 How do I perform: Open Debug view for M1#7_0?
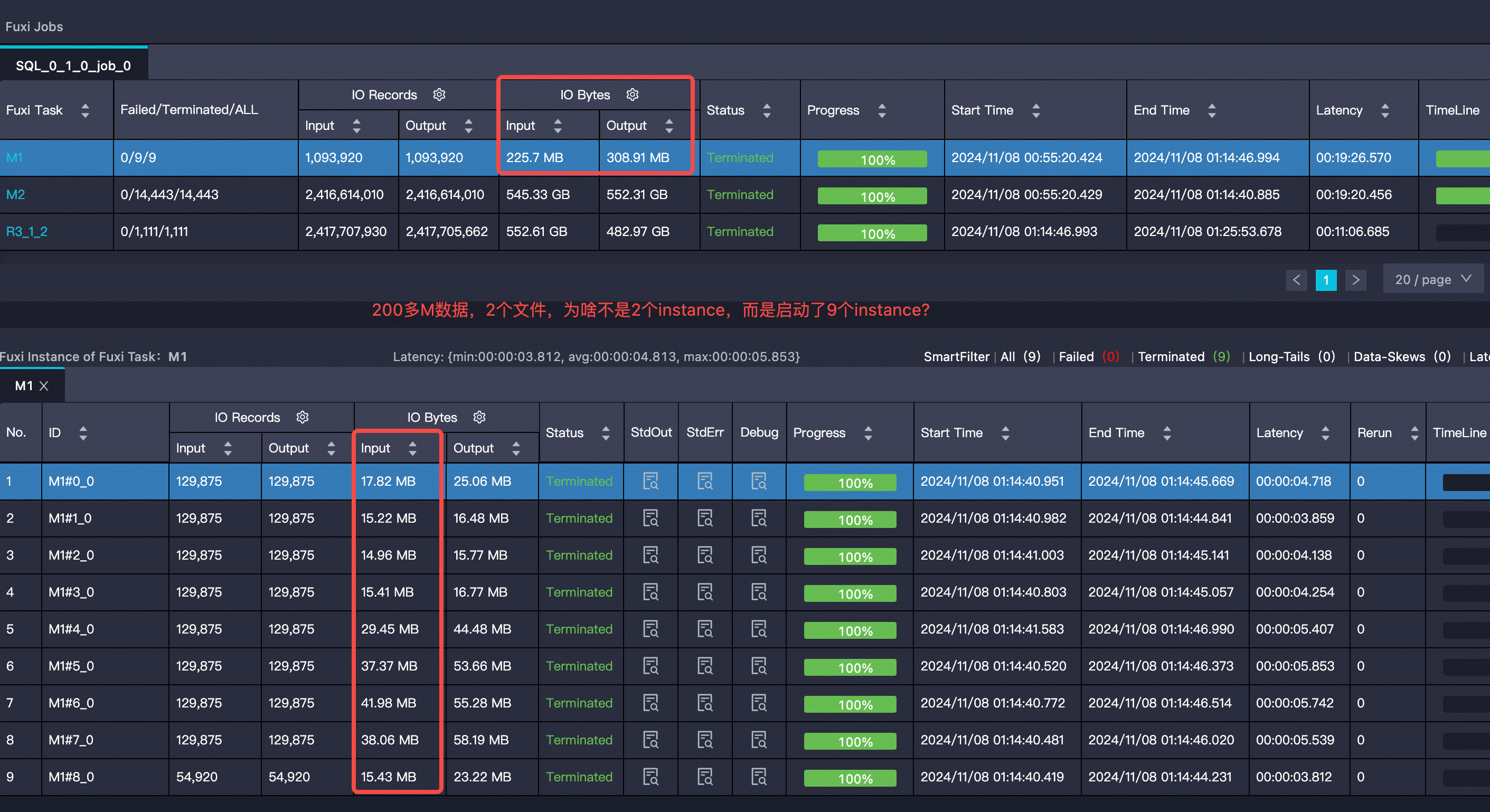click(x=759, y=740)
